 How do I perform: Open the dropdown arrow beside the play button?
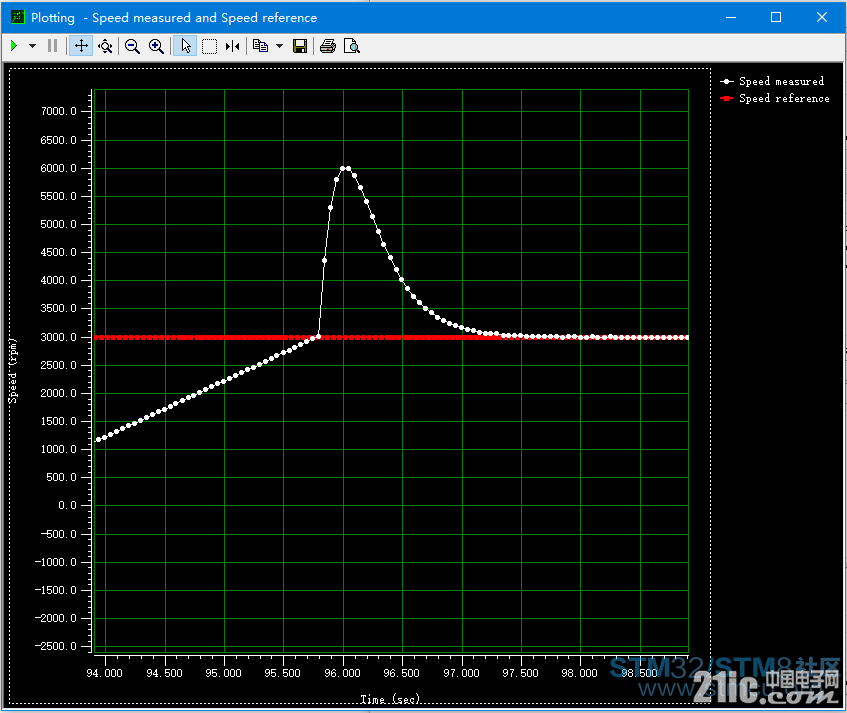tap(32, 46)
